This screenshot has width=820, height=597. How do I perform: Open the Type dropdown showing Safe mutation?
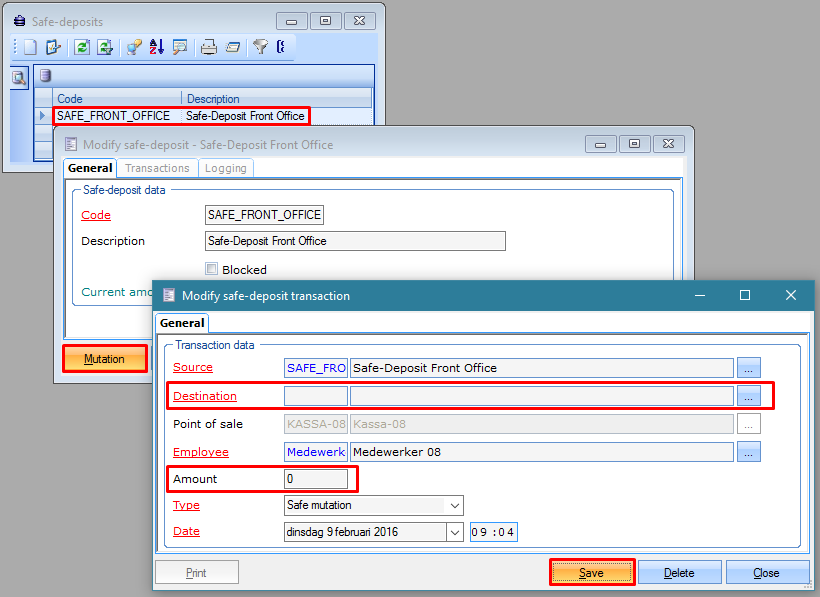(455, 506)
